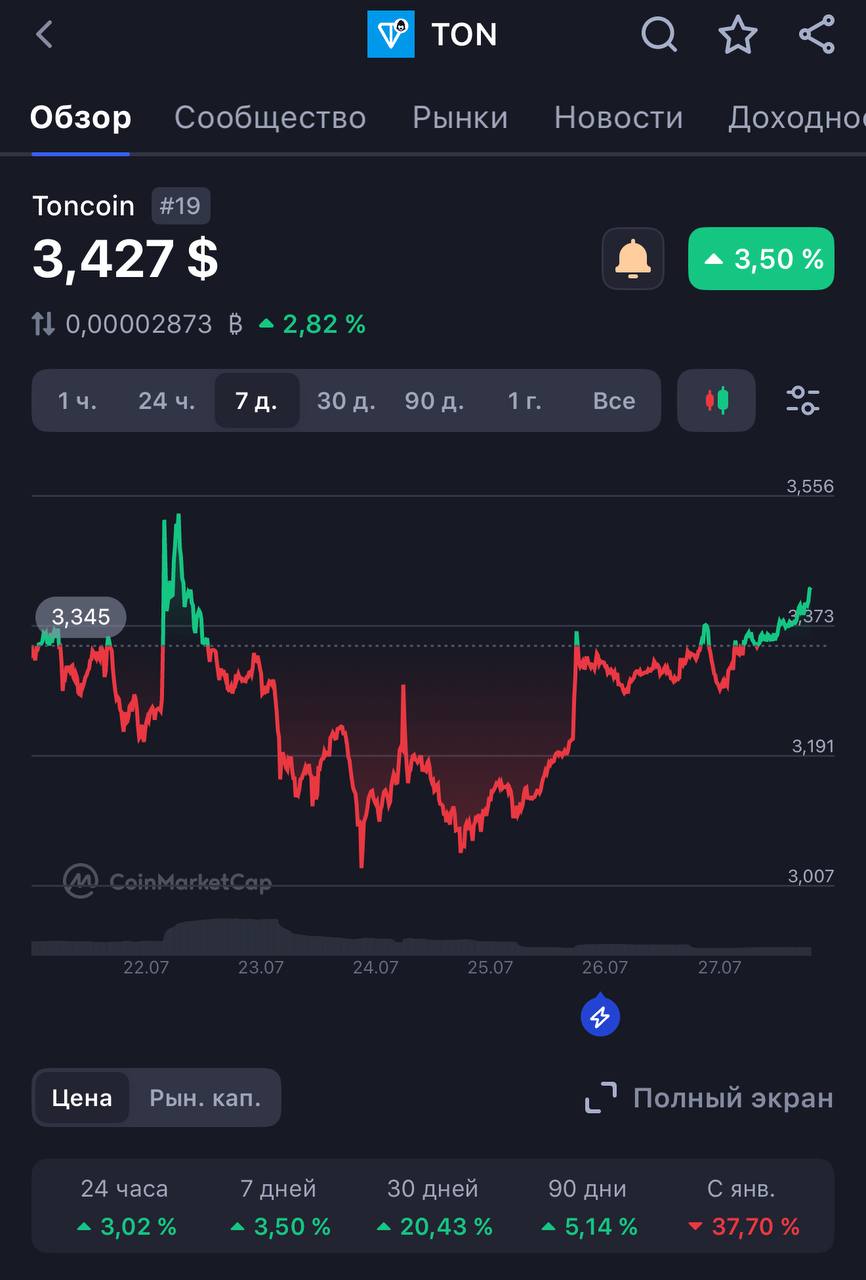
Task: Select the 24 ч. chart range
Action: (167, 401)
